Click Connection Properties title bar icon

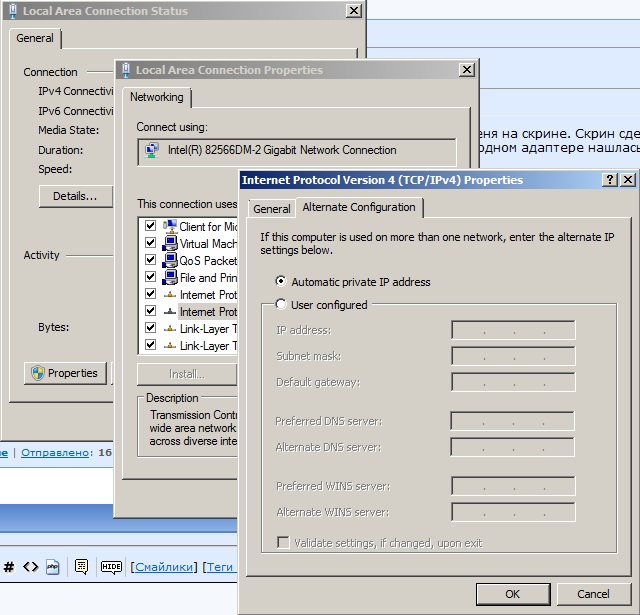126,70
